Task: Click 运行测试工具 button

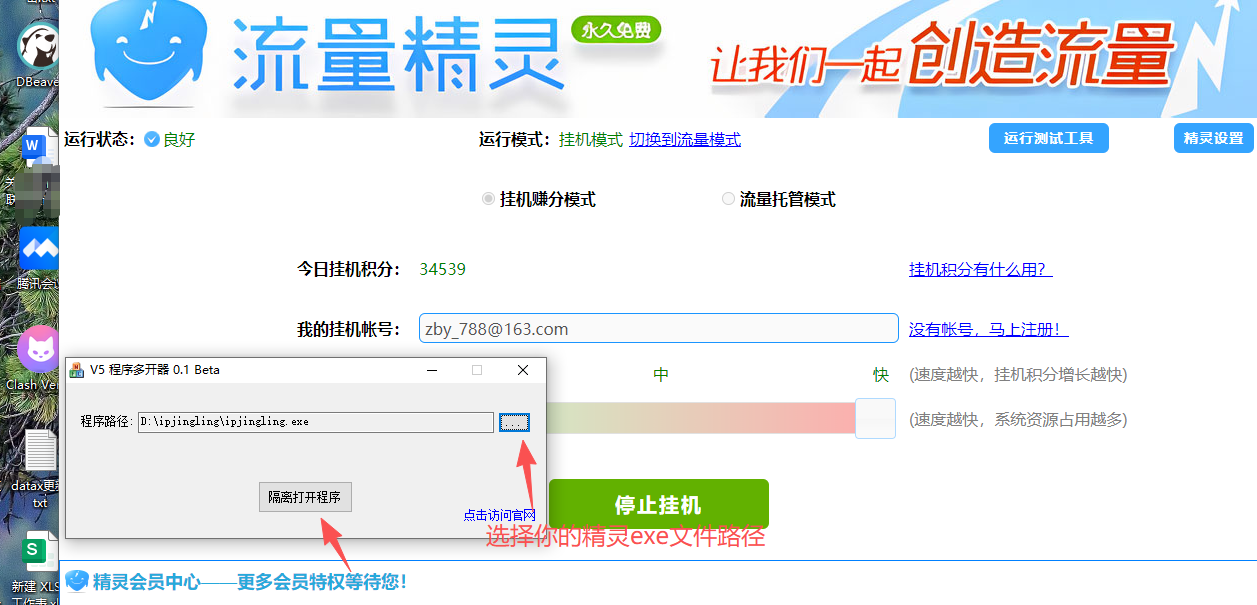Action: click(1049, 138)
